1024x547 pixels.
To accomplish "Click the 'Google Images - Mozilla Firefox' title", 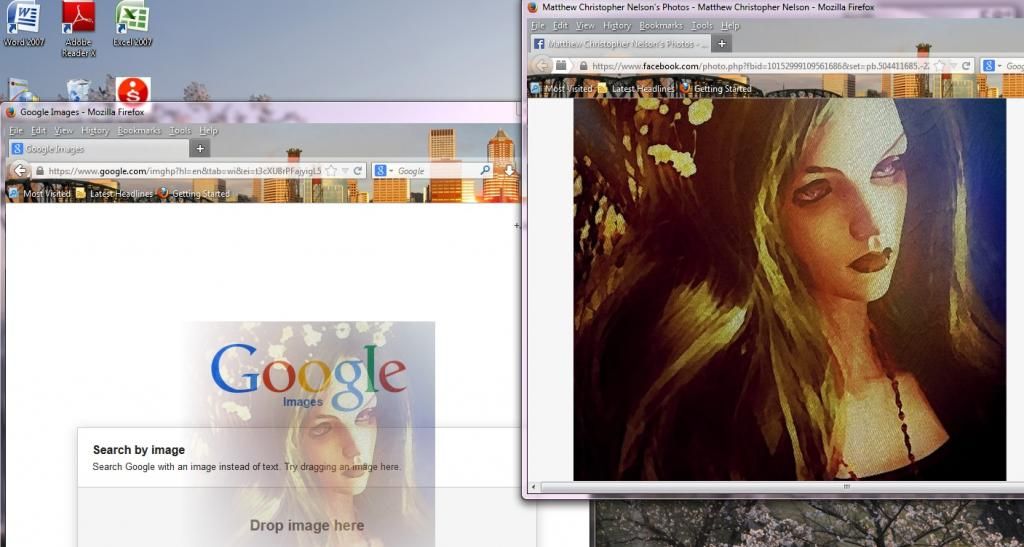I will 82,112.
